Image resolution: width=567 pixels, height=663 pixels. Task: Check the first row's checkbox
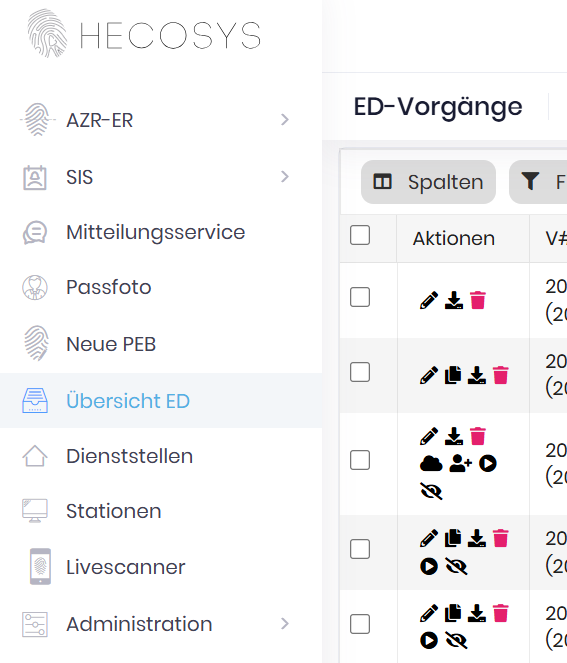pos(360,297)
